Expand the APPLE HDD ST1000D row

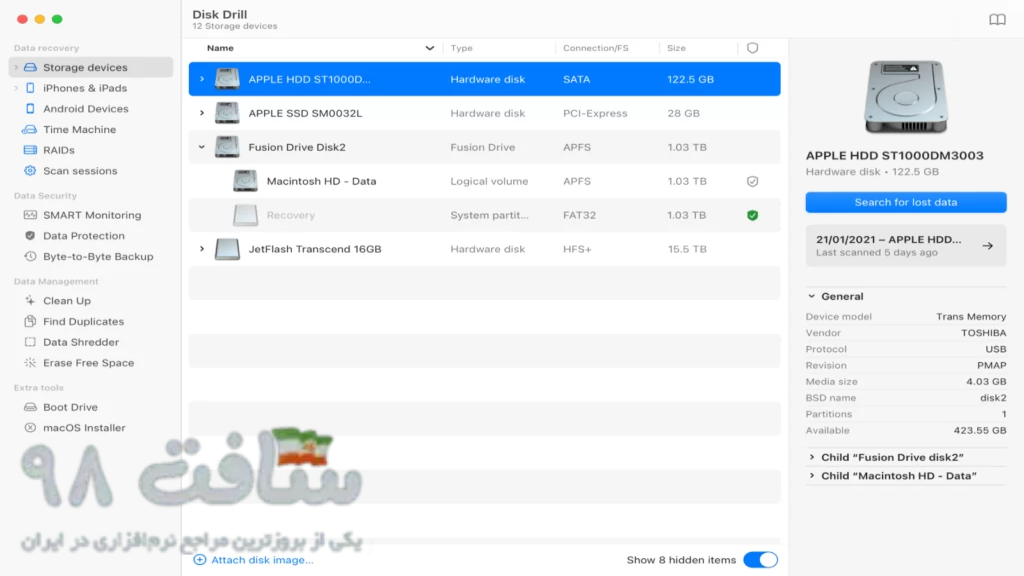[x=202, y=79]
